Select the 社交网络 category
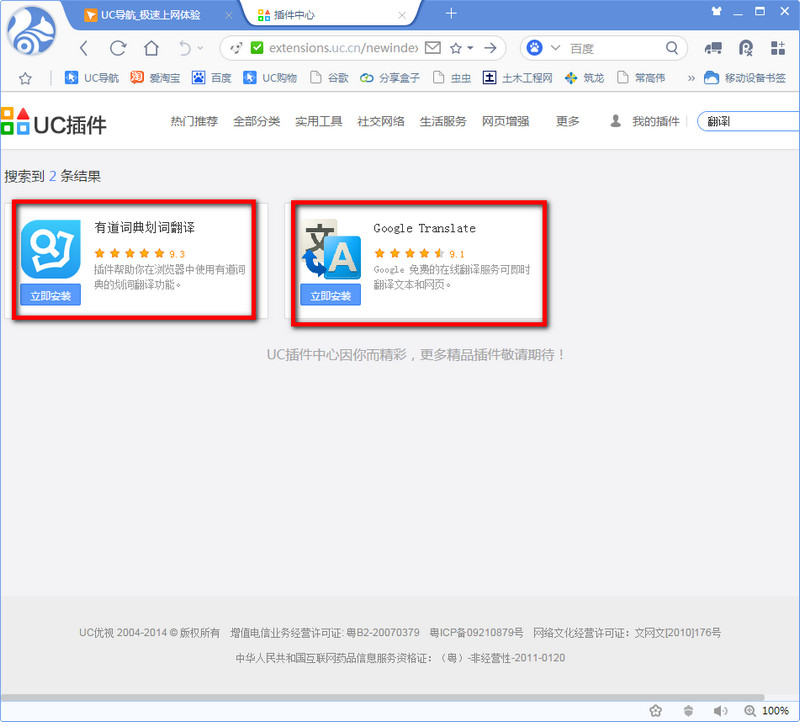This screenshot has height=722, width=800. pyautogui.click(x=380, y=121)
